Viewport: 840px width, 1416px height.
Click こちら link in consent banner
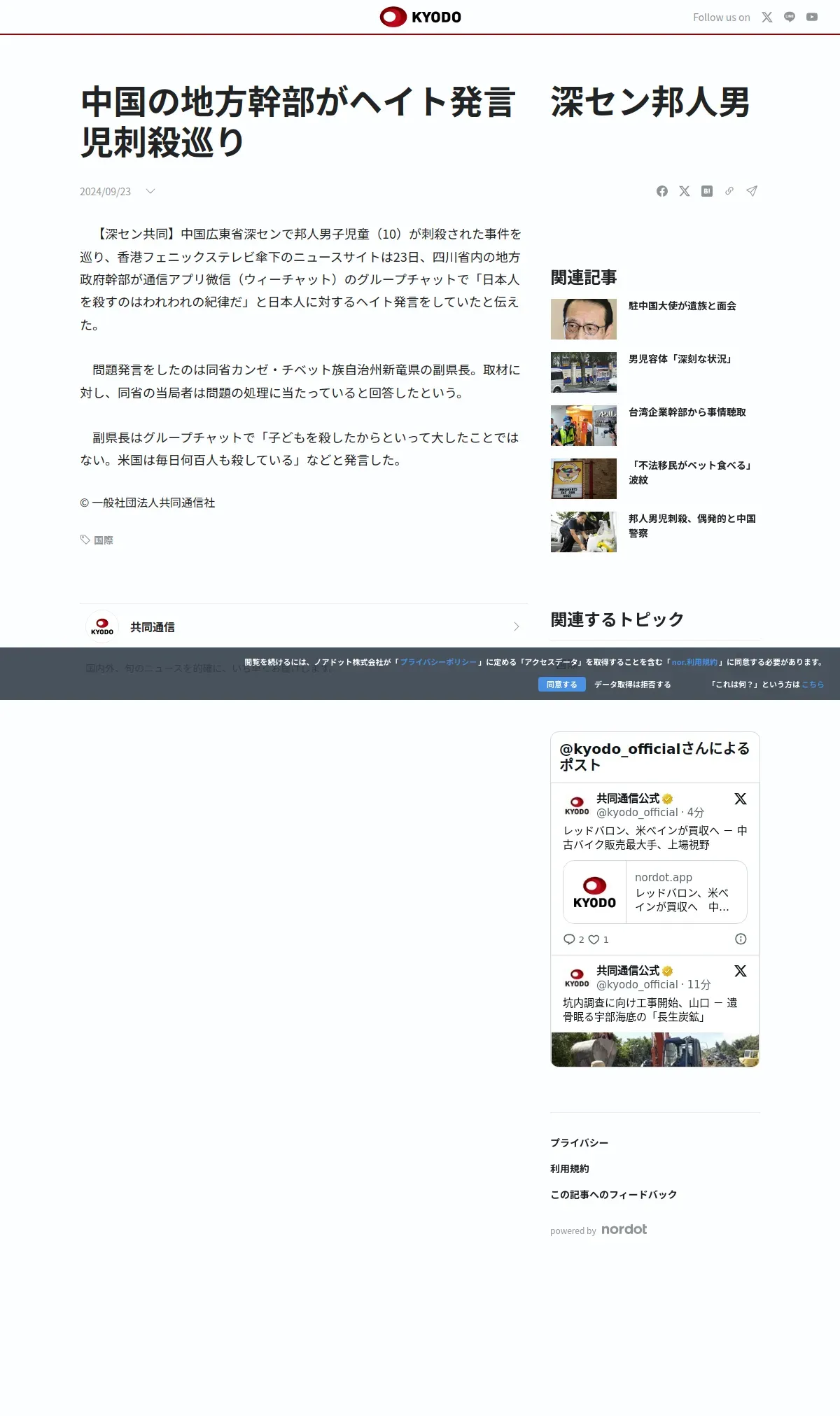813,685
